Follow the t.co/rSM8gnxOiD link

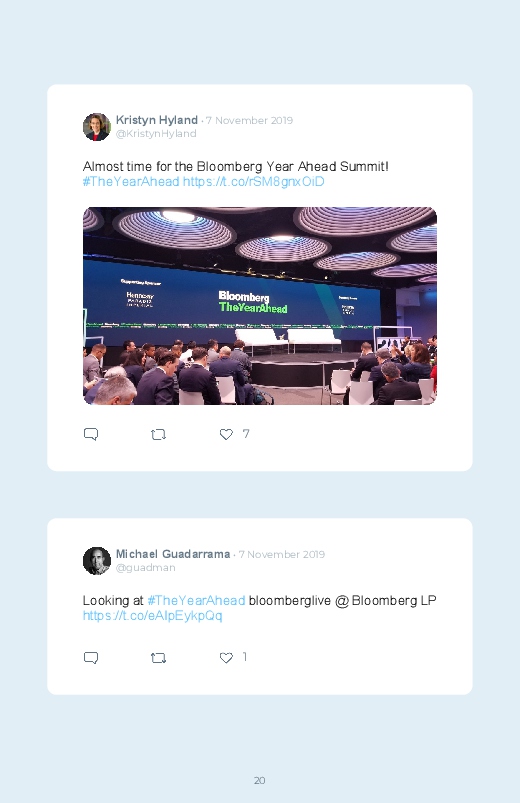click(254, 182)
